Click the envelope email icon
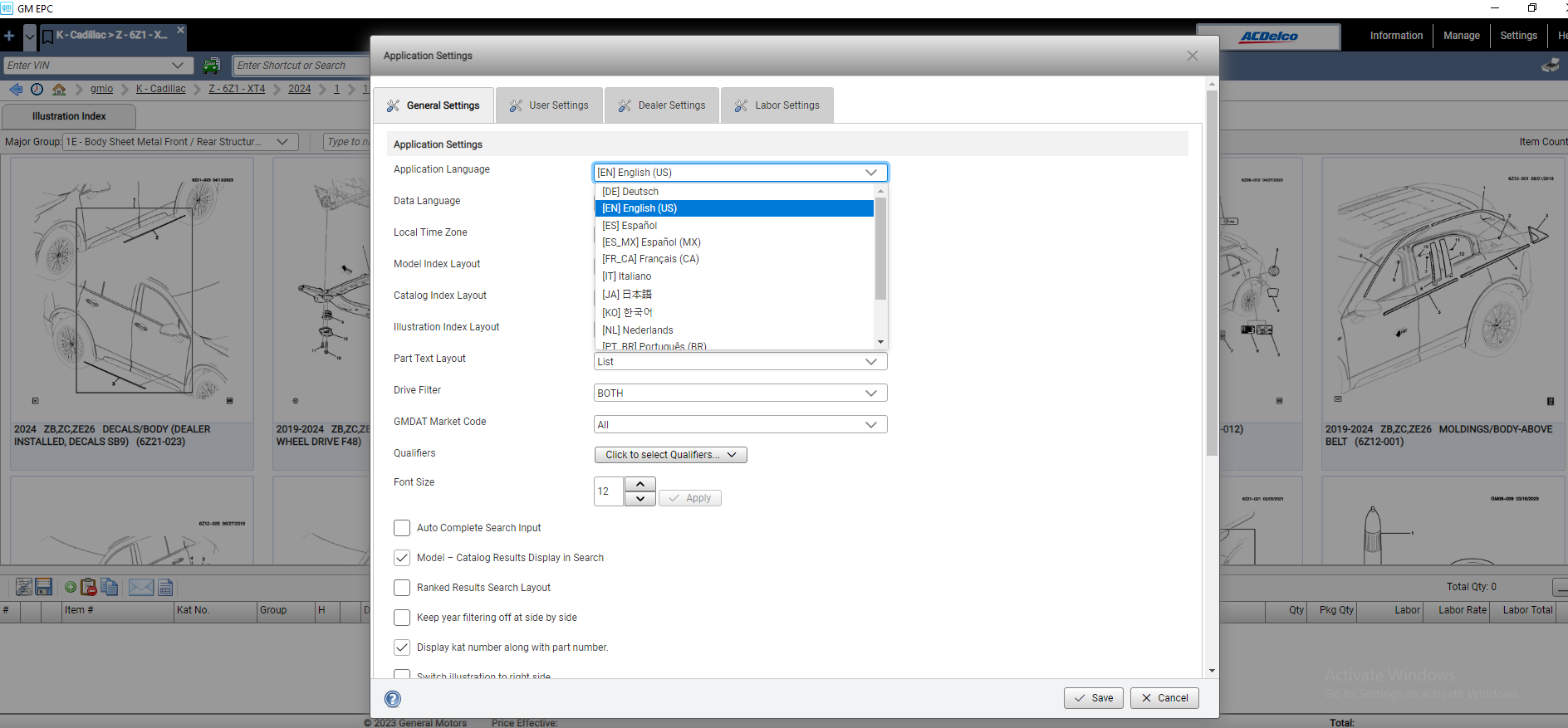 tap(141, 587)
